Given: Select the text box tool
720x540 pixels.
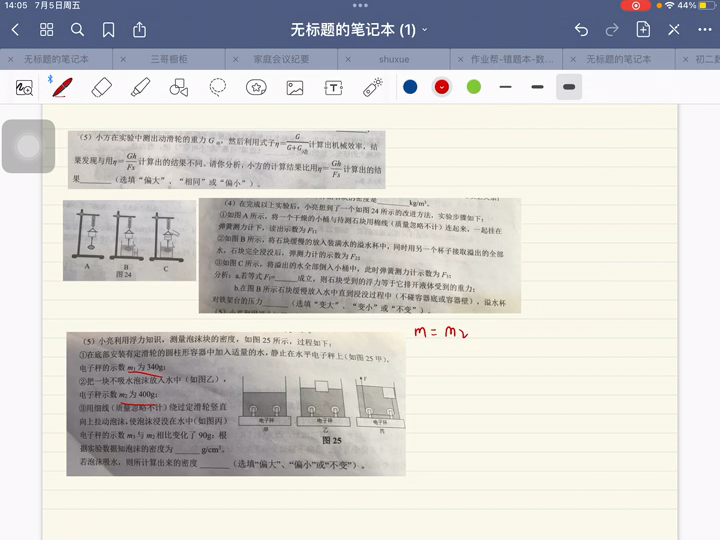Looking at the screenshot, I should 333,88.
